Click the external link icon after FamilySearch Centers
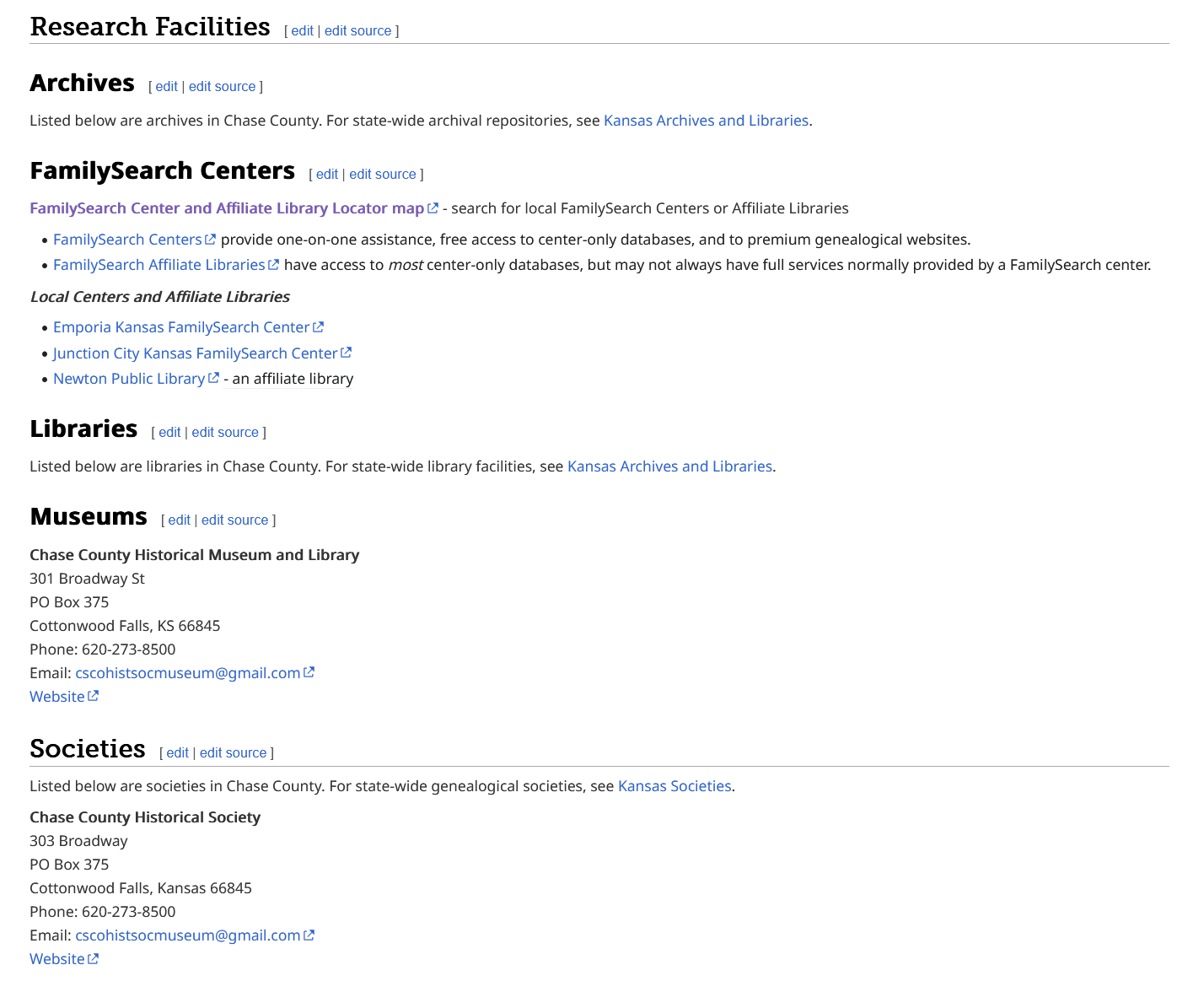The image size is (1204, 981). [x=210, y=239]
